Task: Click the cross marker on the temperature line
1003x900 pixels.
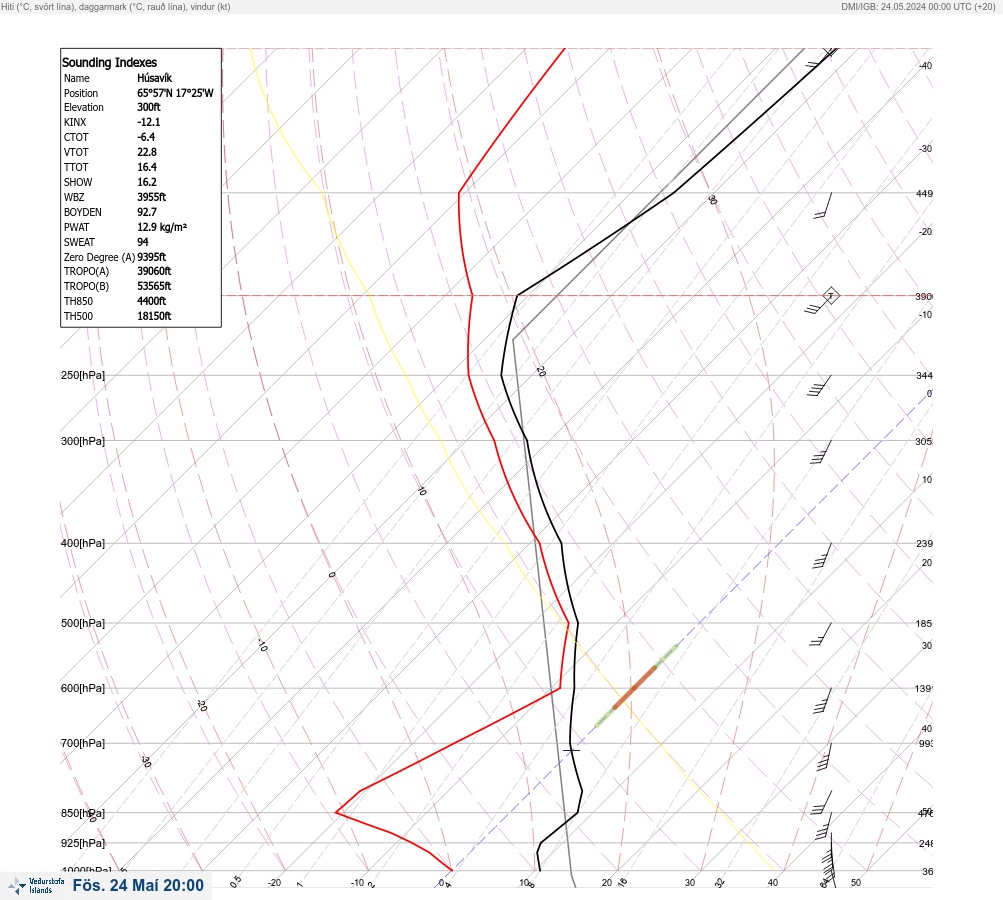Action: pyautogui.click(x=571, y=749)
